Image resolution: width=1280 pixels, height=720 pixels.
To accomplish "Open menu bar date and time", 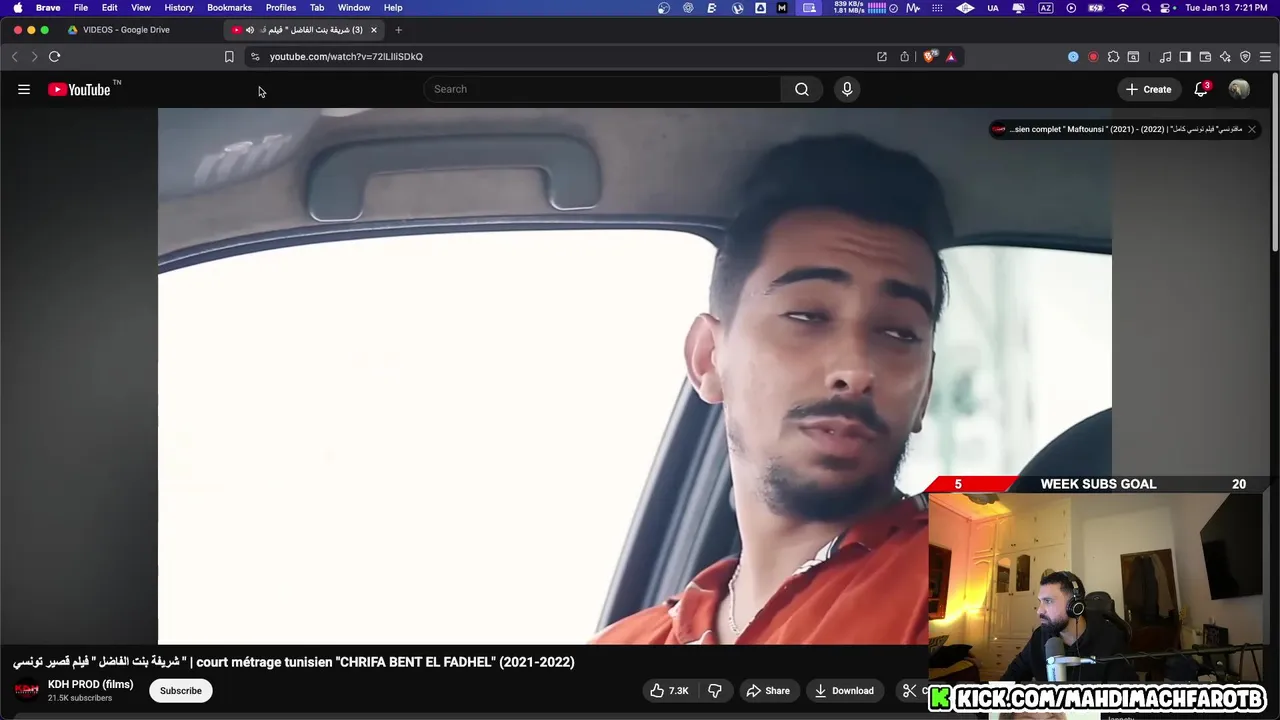I will [x=1226, y=8].
